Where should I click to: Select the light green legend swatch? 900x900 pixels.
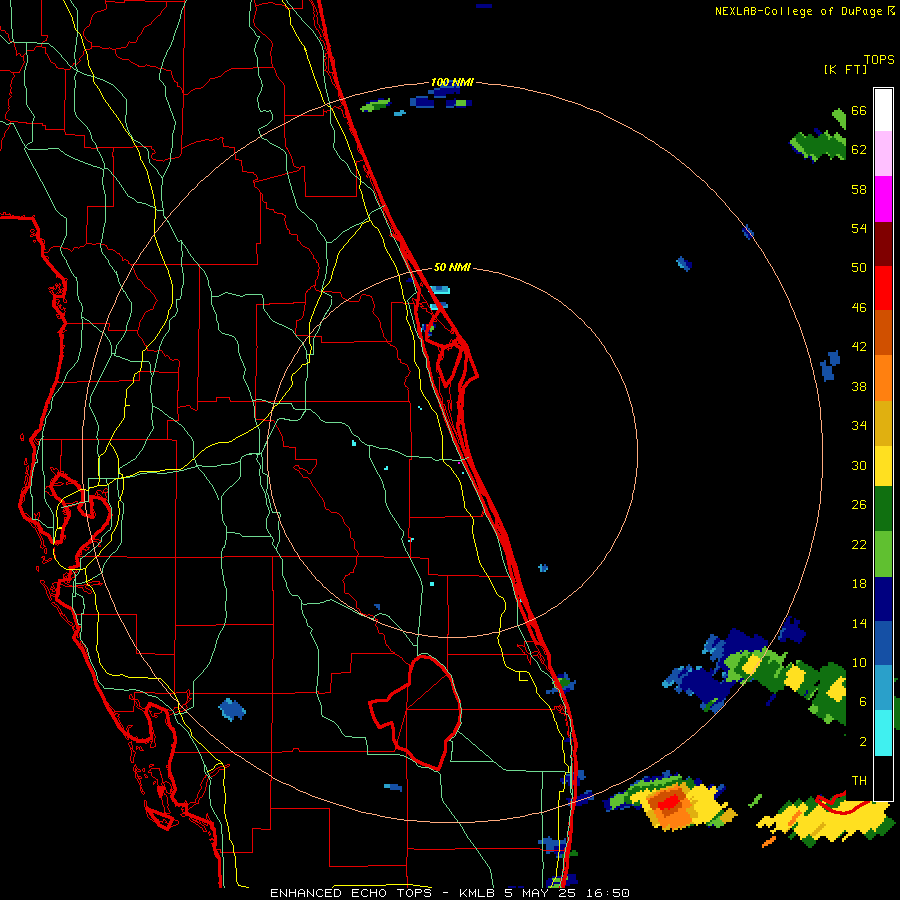[883, 554]
